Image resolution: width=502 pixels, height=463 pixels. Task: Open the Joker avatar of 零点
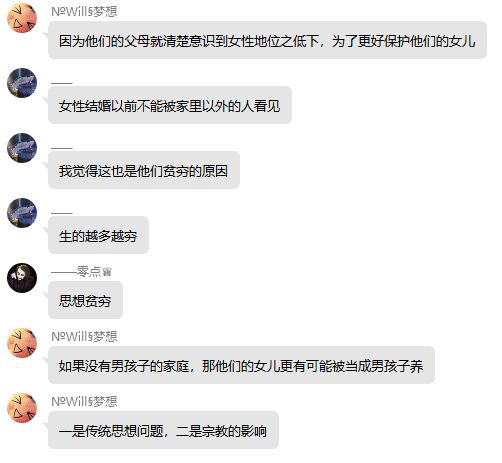(x=22, y=278)
